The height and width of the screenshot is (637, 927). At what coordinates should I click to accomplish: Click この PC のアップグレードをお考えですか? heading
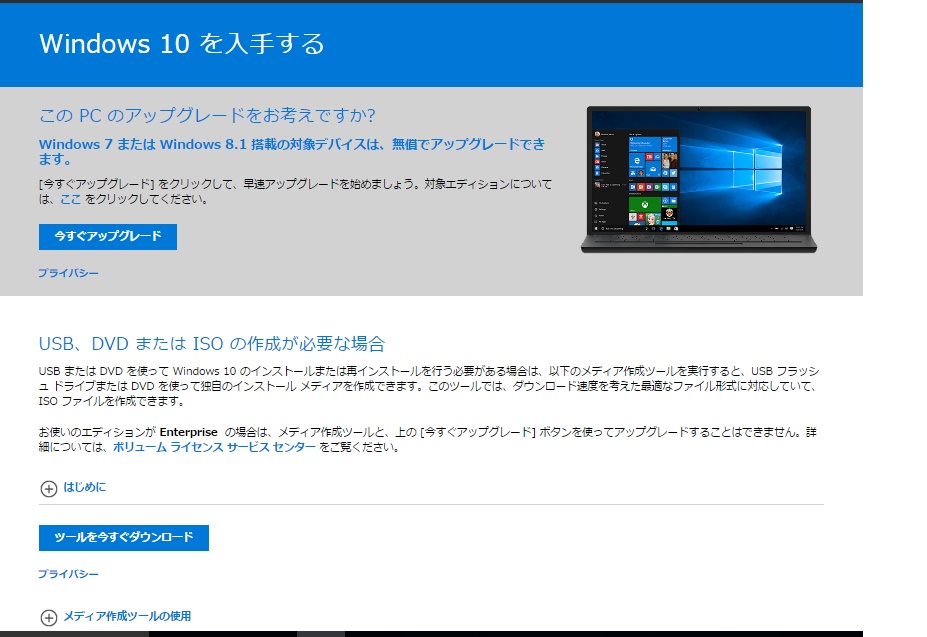[x=207, y=115]
